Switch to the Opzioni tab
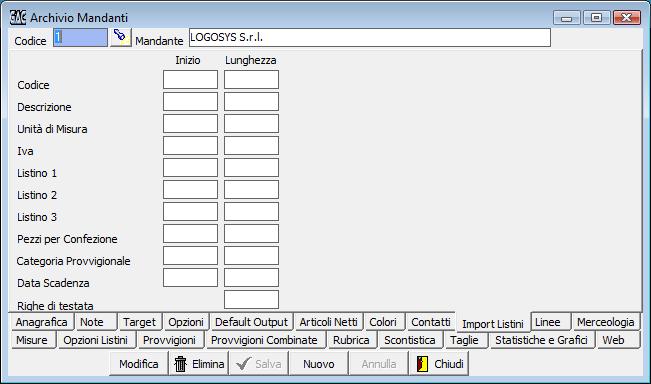Viewport: 651px width, 384px height. click(186, 322)
